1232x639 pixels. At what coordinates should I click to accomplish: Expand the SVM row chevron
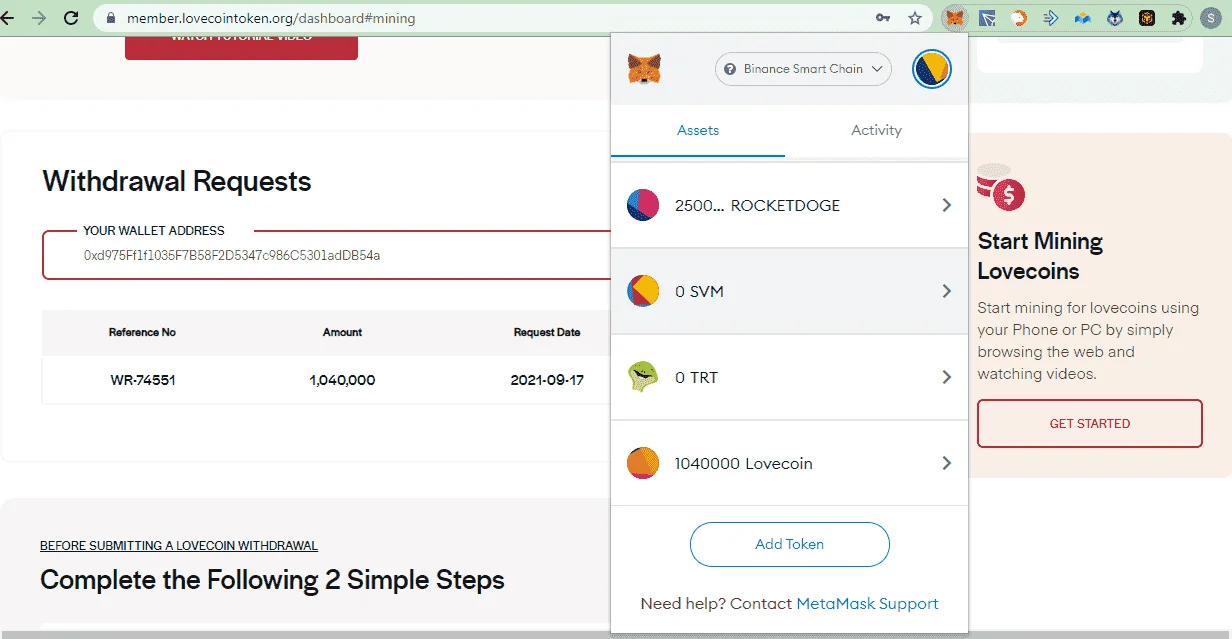(946, 291)
